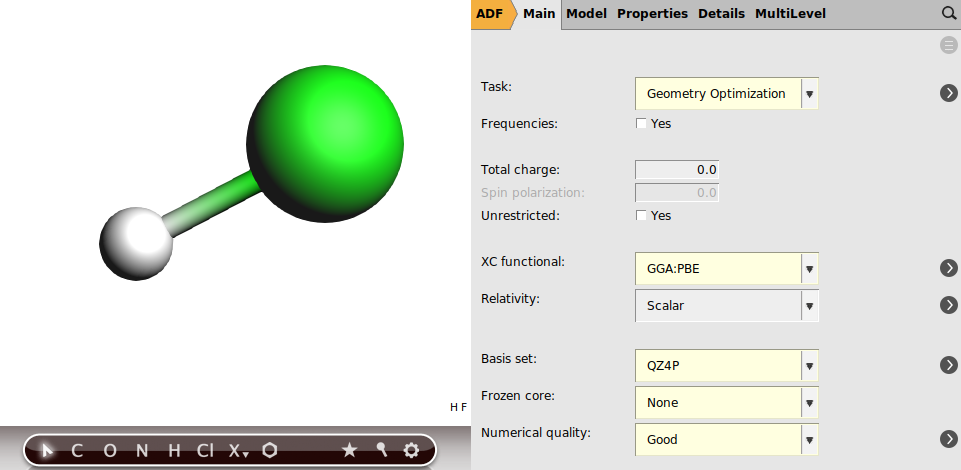Screen dimensions: 961x470
Task: Open Basis set details arrow button
Action: pos(949,365)
